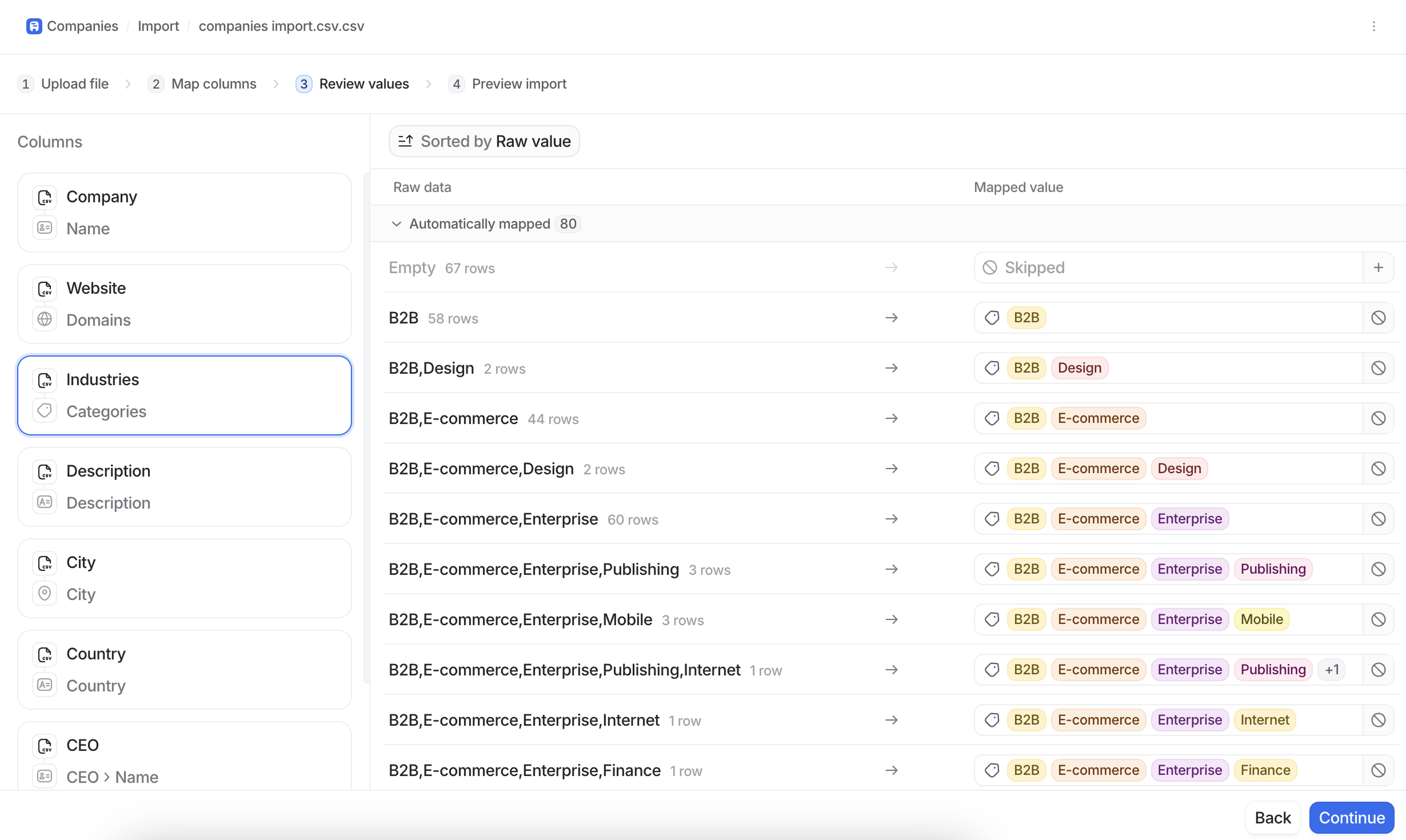Skip the B2B mapped value via skip icon
This screenshot has width=1406, height=840.
click(x=1378, y=318)
